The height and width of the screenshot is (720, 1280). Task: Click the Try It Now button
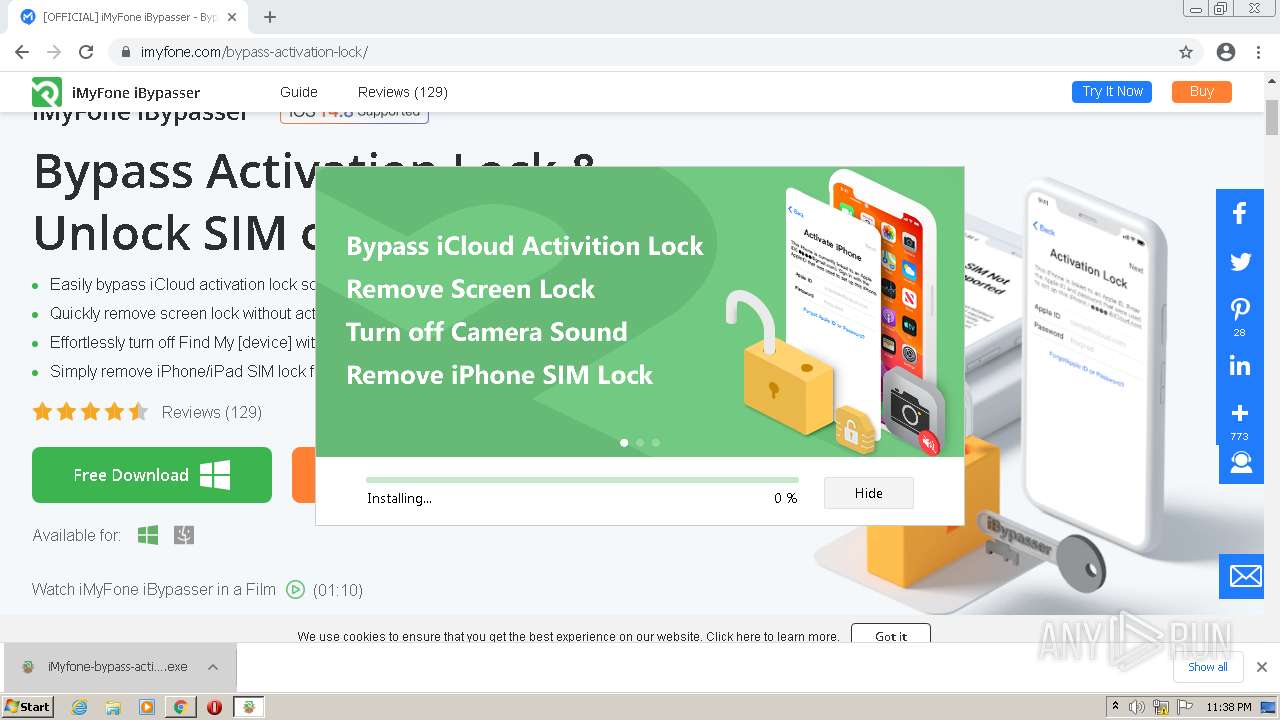(x=1112, y=91)
